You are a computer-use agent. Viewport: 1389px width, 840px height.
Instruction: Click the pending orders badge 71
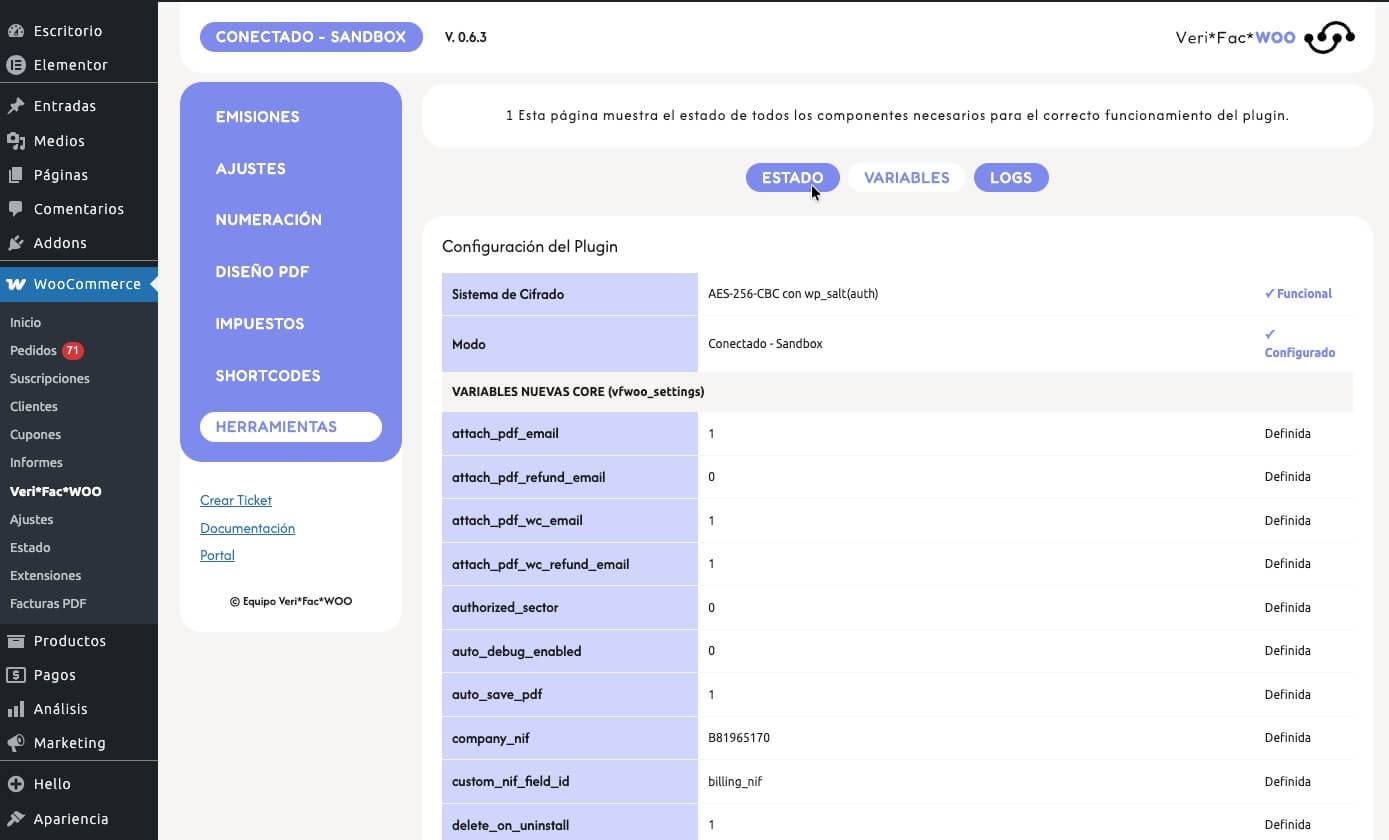click(72, 351)
